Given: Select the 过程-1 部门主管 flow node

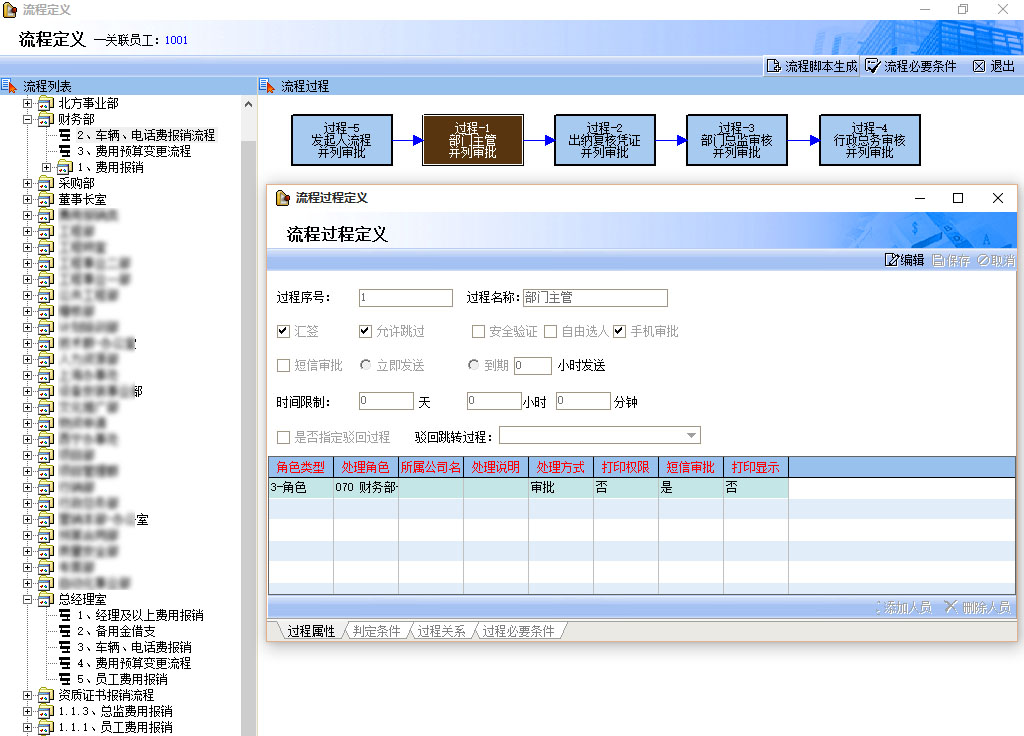Looking at the screenshot, I should pyautogui.click(x=472, y=140).
